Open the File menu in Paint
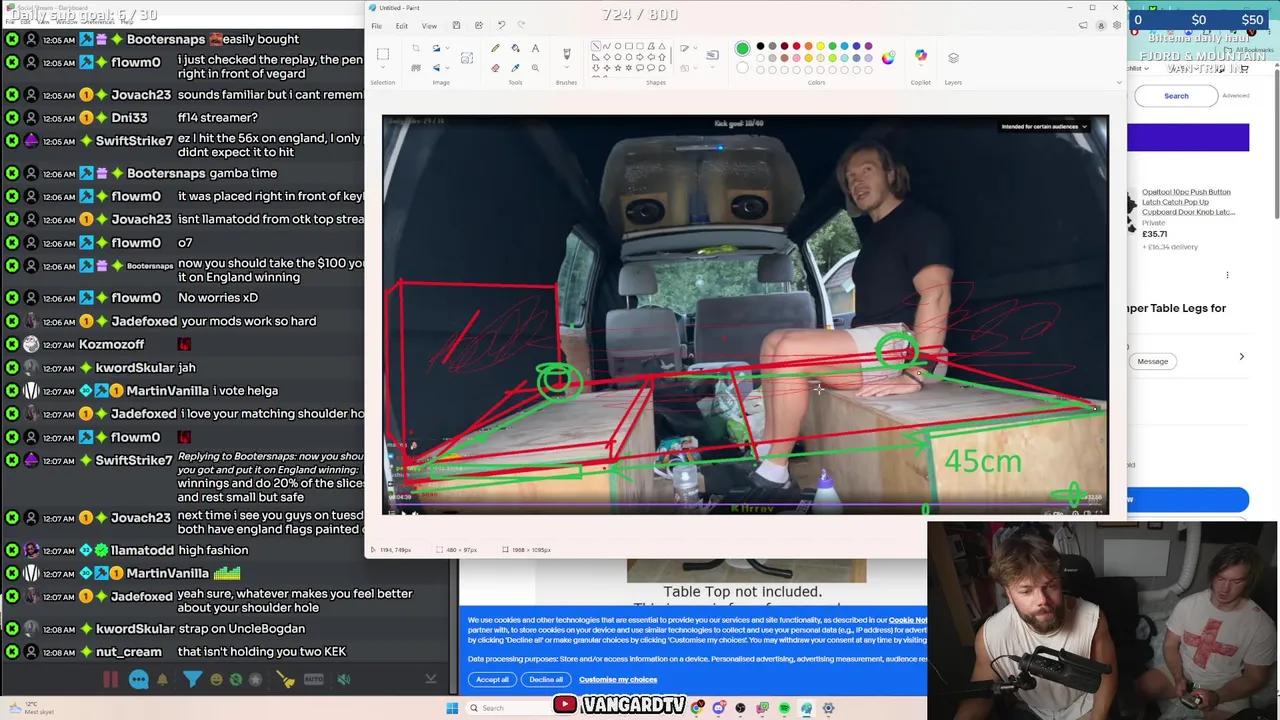 pos(376,26)
